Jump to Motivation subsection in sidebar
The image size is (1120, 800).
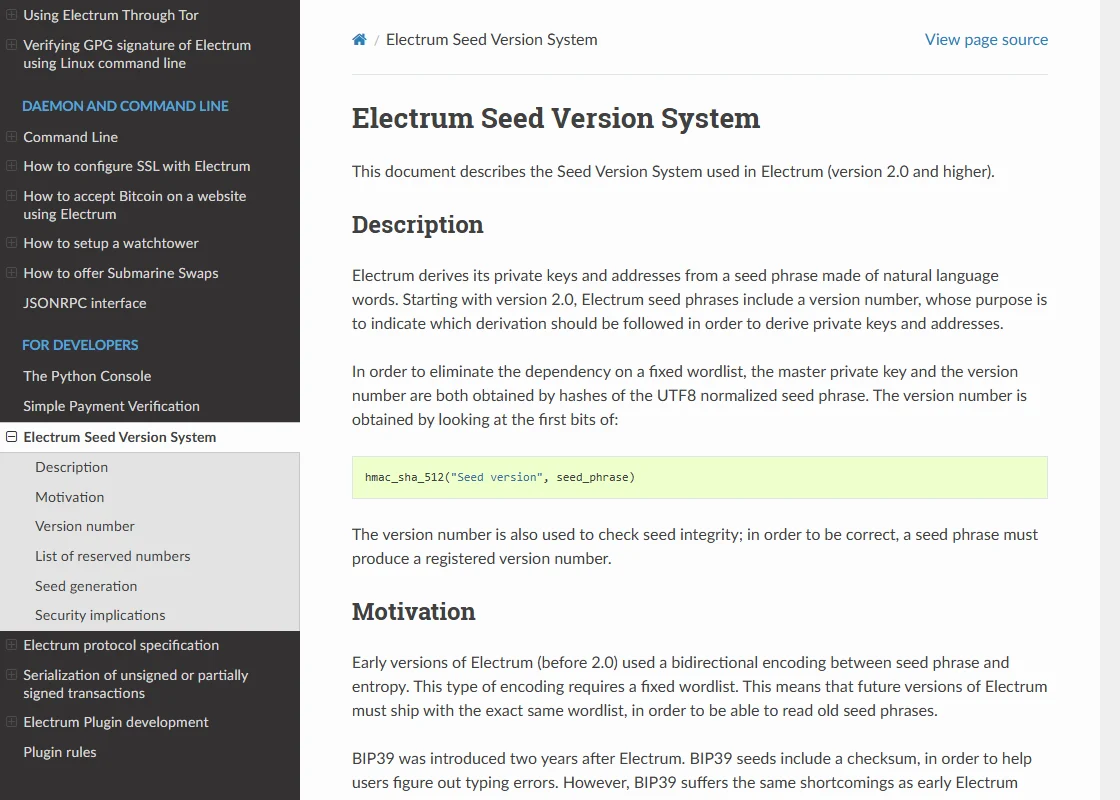pos(69,497)
